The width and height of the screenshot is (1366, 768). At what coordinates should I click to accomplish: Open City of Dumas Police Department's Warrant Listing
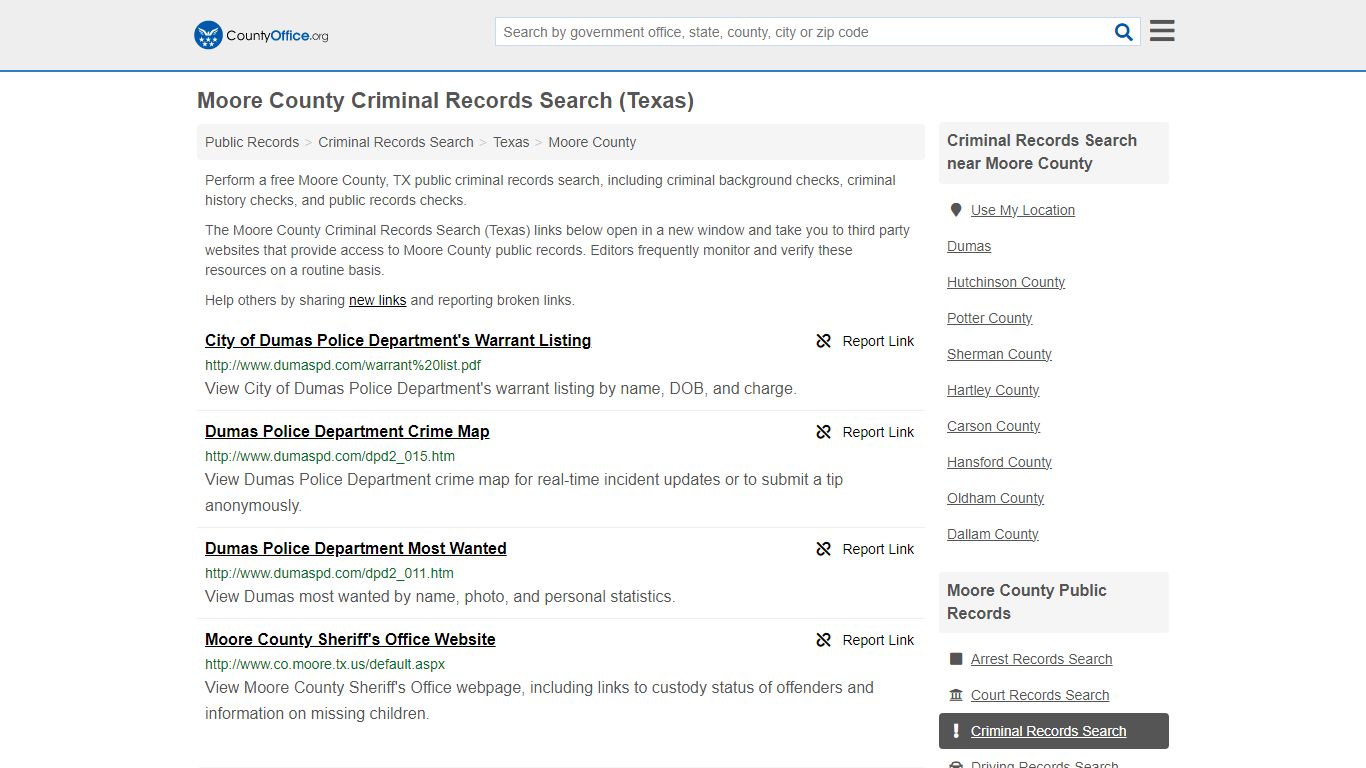(398, 340)
